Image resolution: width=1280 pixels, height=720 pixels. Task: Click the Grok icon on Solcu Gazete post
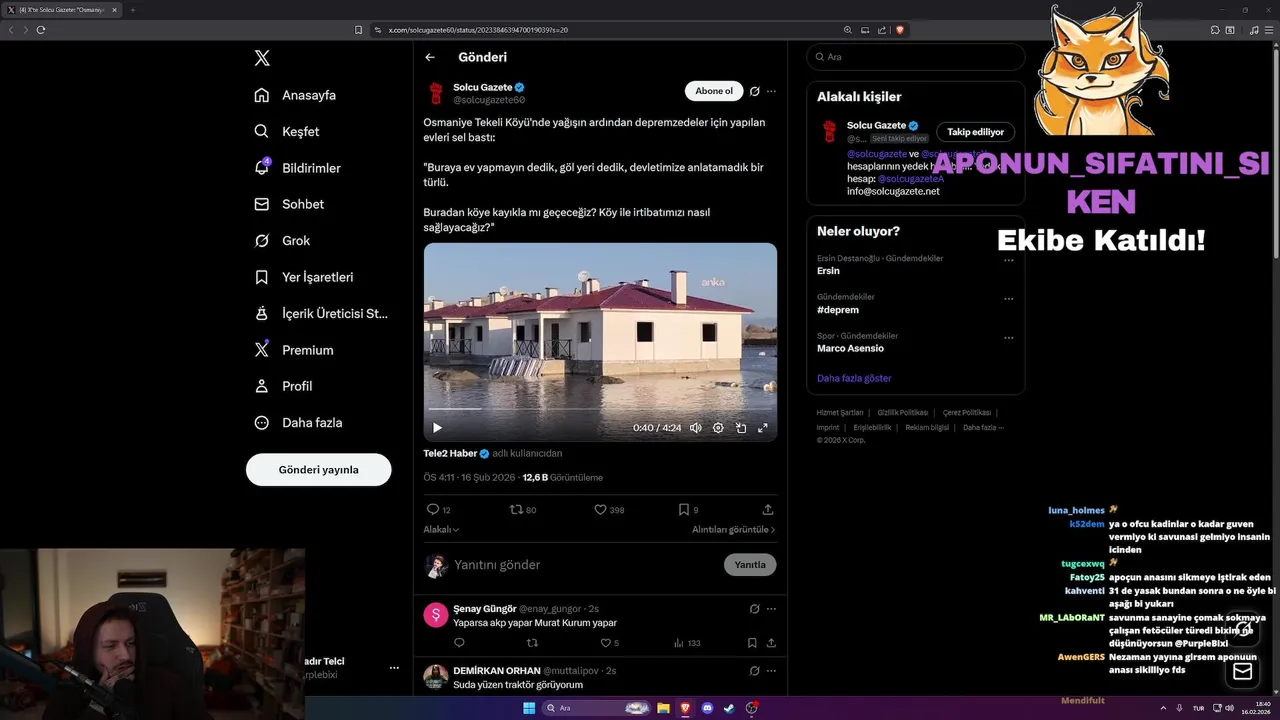[754, 91]
